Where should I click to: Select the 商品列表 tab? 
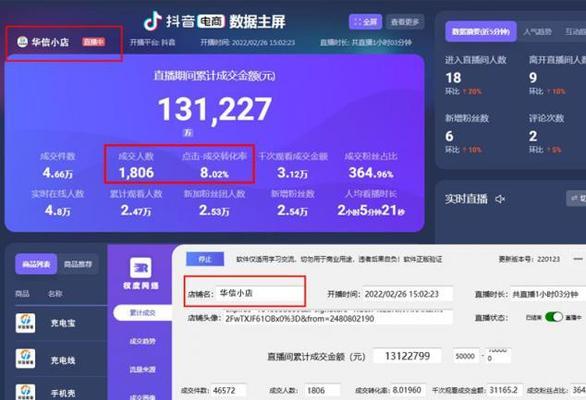click(x=36, y=264)
